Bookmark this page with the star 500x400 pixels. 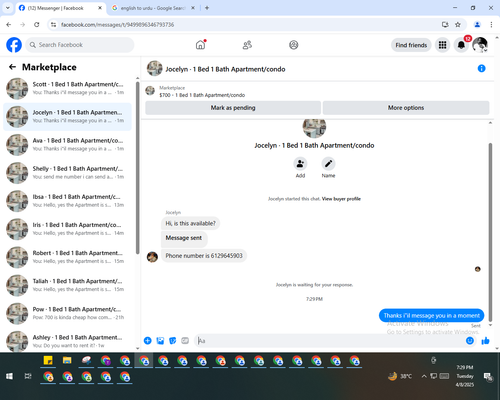458,24
